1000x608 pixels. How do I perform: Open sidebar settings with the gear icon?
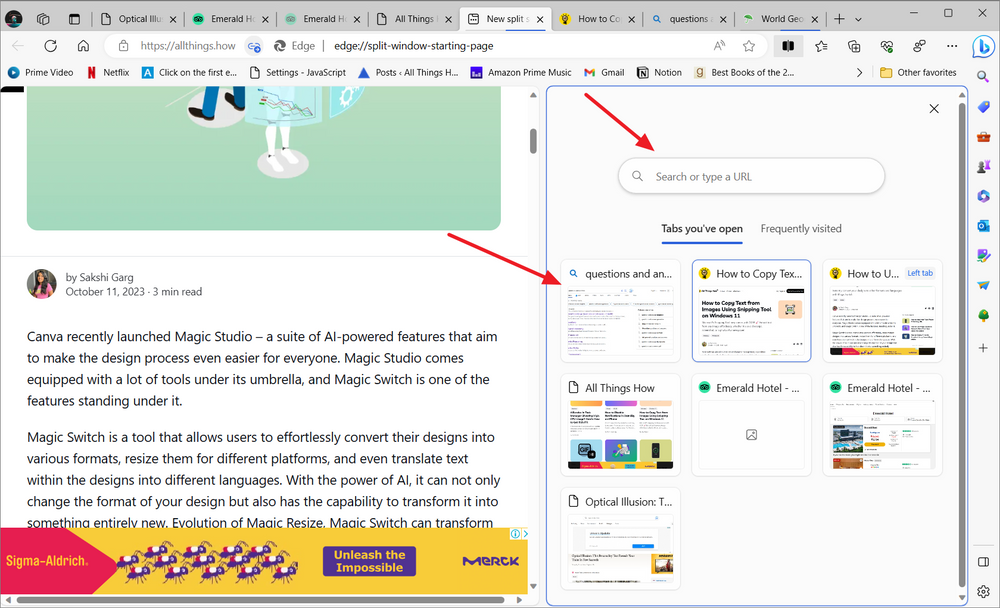(x=984, y=592)
